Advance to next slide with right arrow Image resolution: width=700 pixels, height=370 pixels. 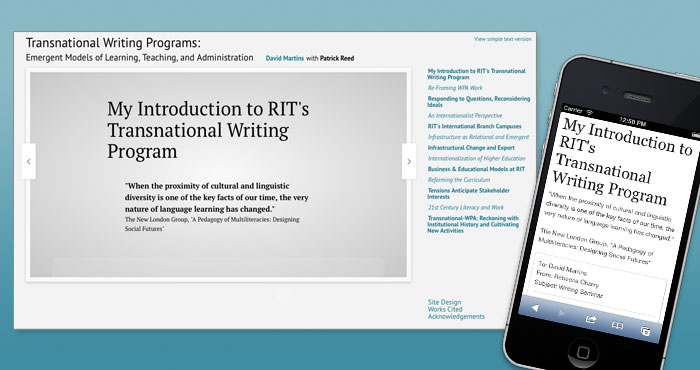(409, 162)
